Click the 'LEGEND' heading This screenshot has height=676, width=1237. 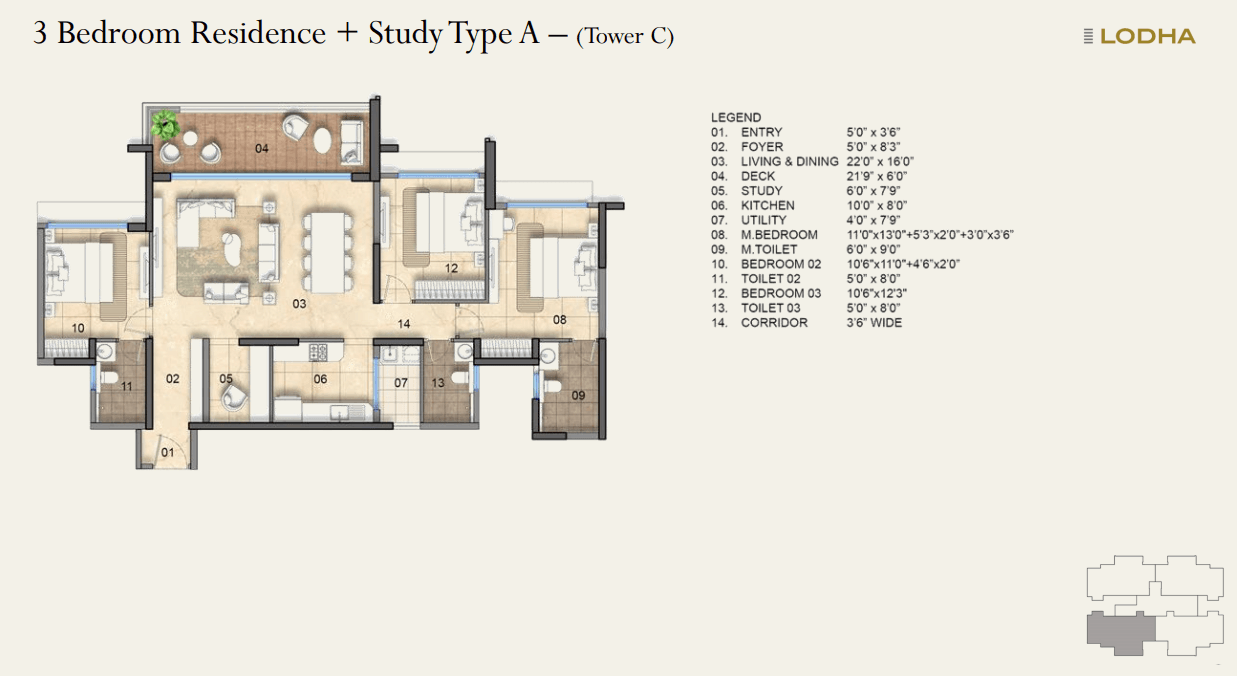(736, 117)
